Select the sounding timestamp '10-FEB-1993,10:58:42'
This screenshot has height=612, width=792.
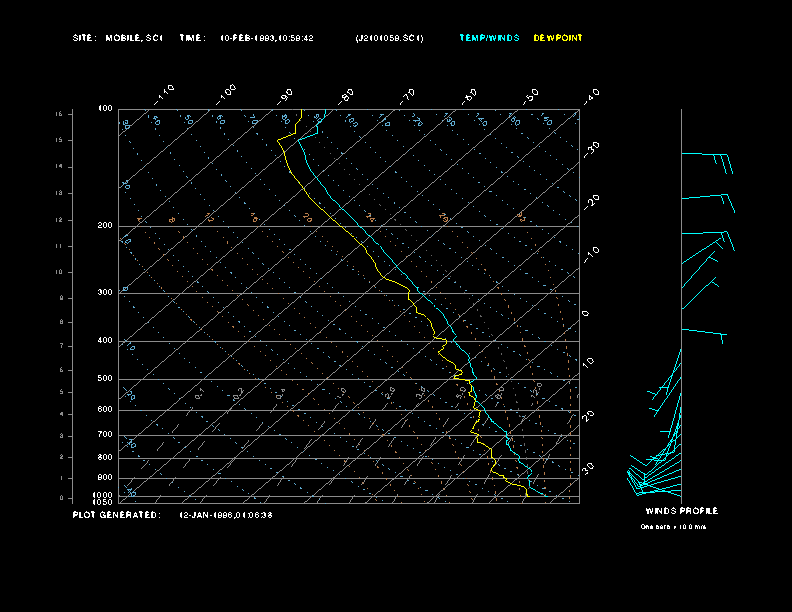click(267, 38)
